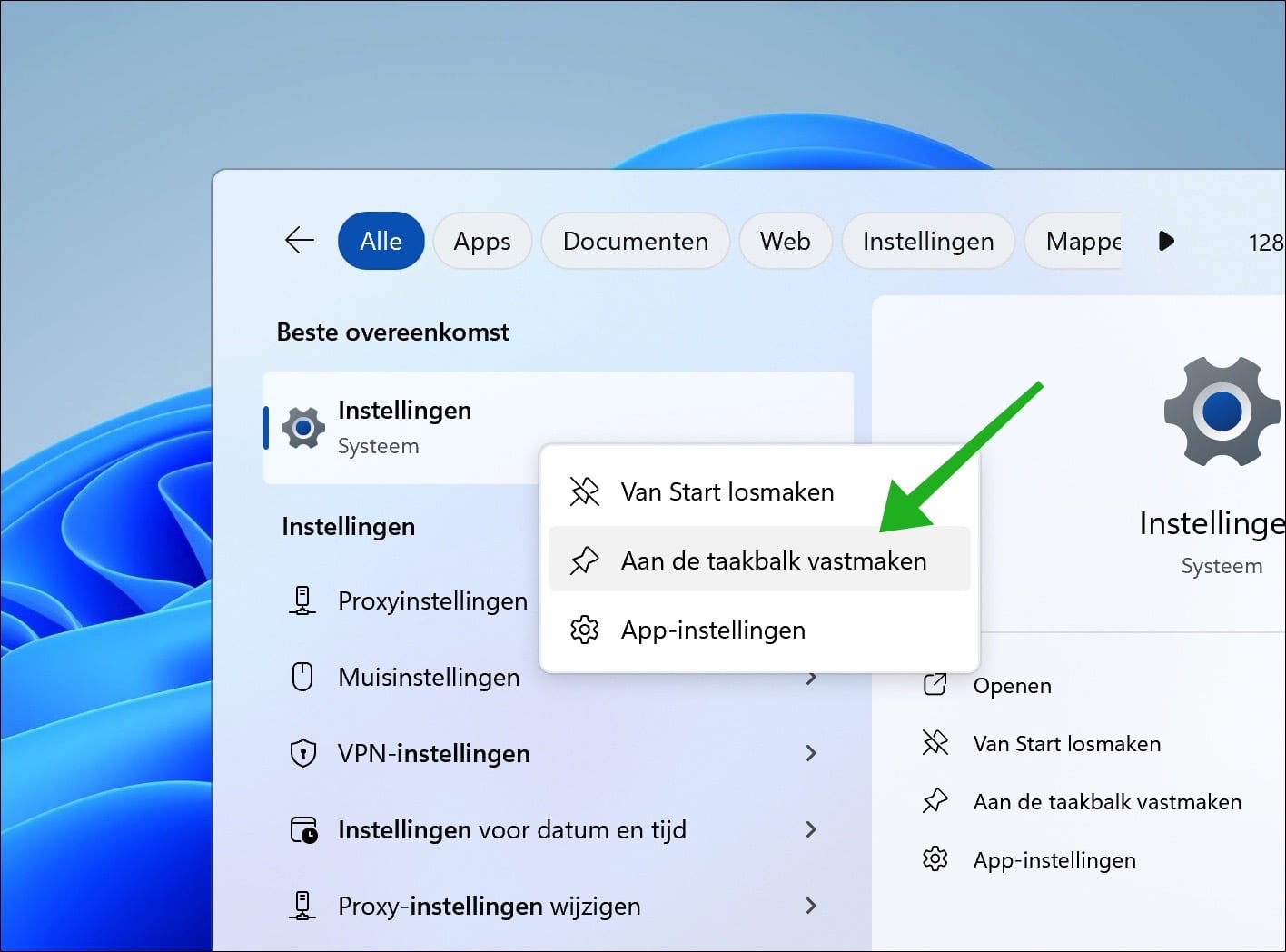Image resolution: width=1286 pixels, height=952 pixels.
Task: Click the clock icon beside Instellingen voor datum en tijd
Action: [302, 828]
